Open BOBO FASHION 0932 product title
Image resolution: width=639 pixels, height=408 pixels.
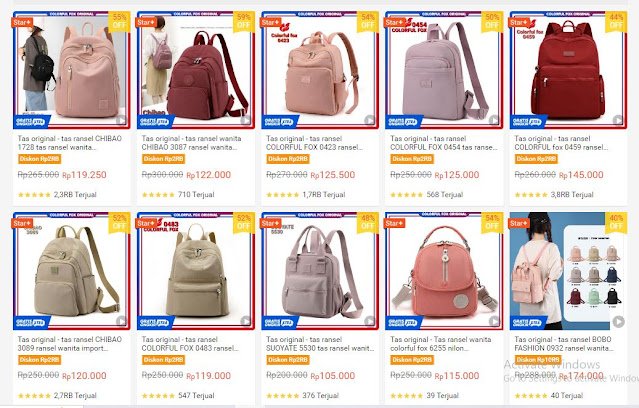point(564,344)
